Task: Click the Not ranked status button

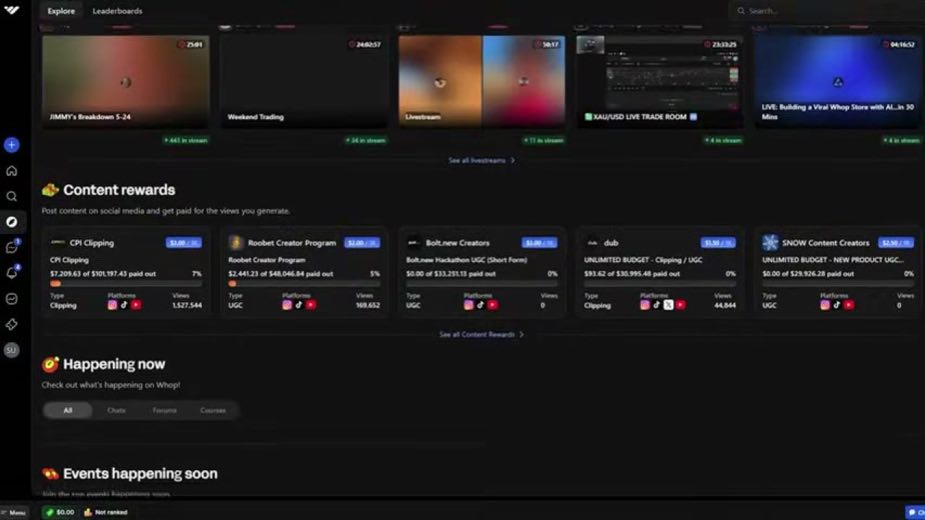Action: click(106, 512)
